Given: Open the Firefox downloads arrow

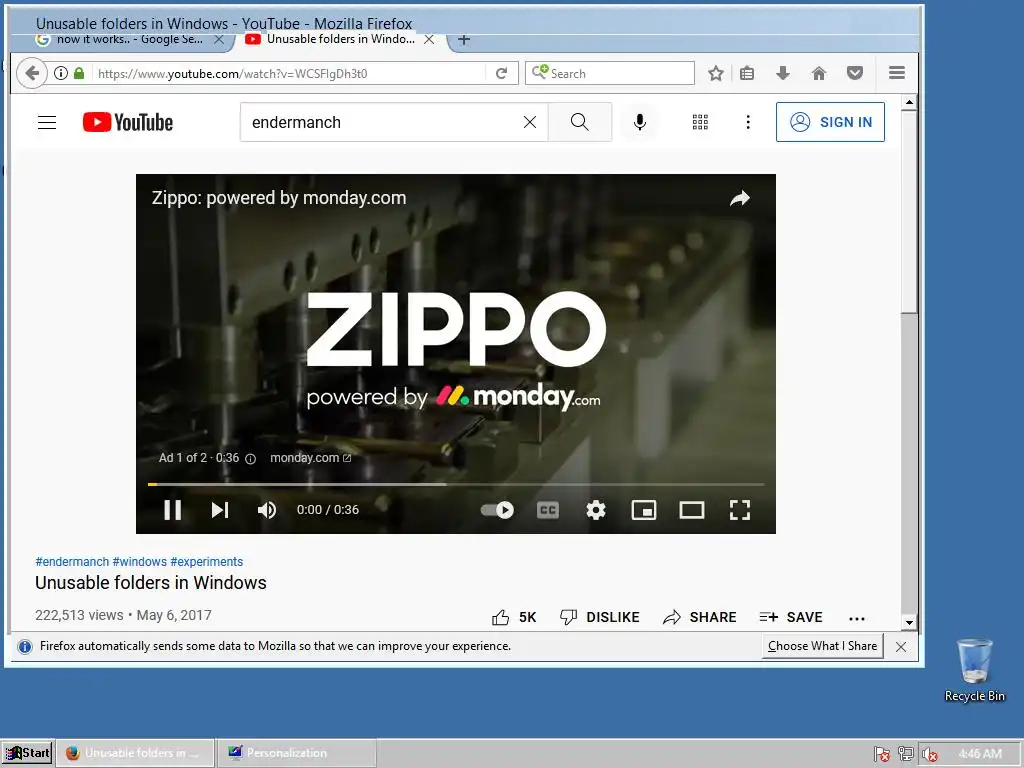Looking at the screenshot, I should 783,73.
